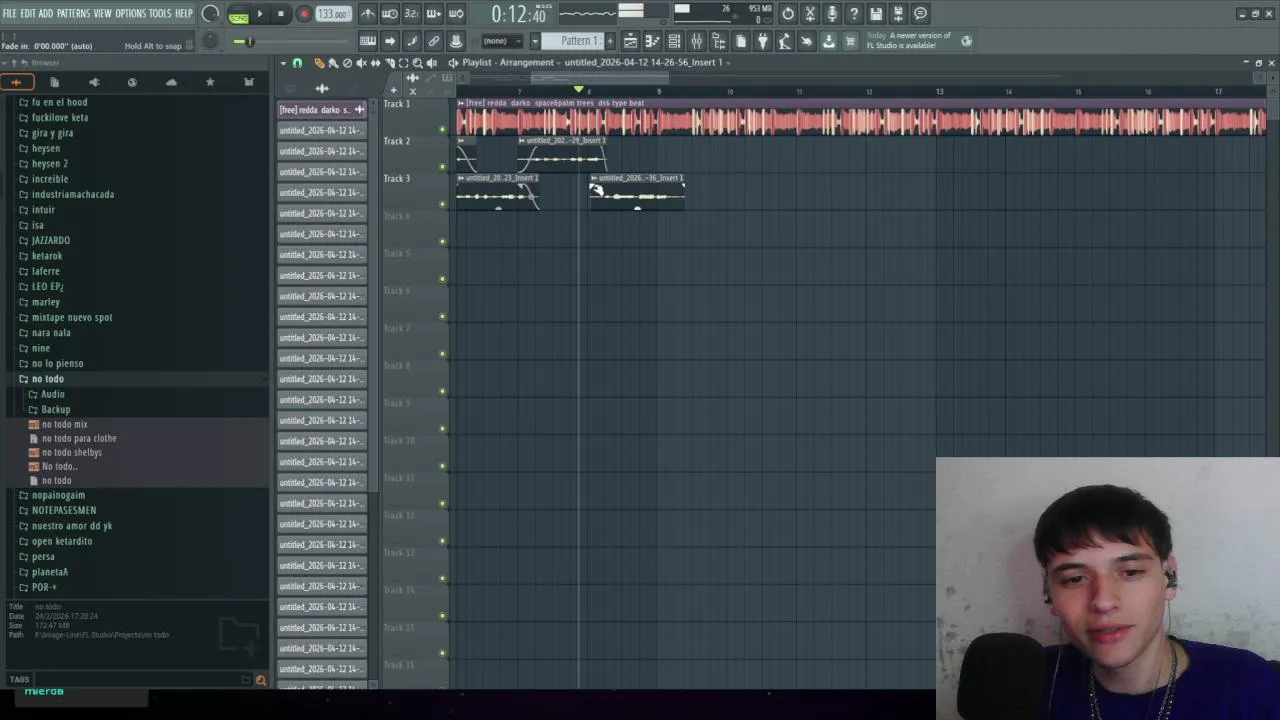This screenshot has height=720, width=1280.
Task: Click the record button
Action: click(304, 14)
